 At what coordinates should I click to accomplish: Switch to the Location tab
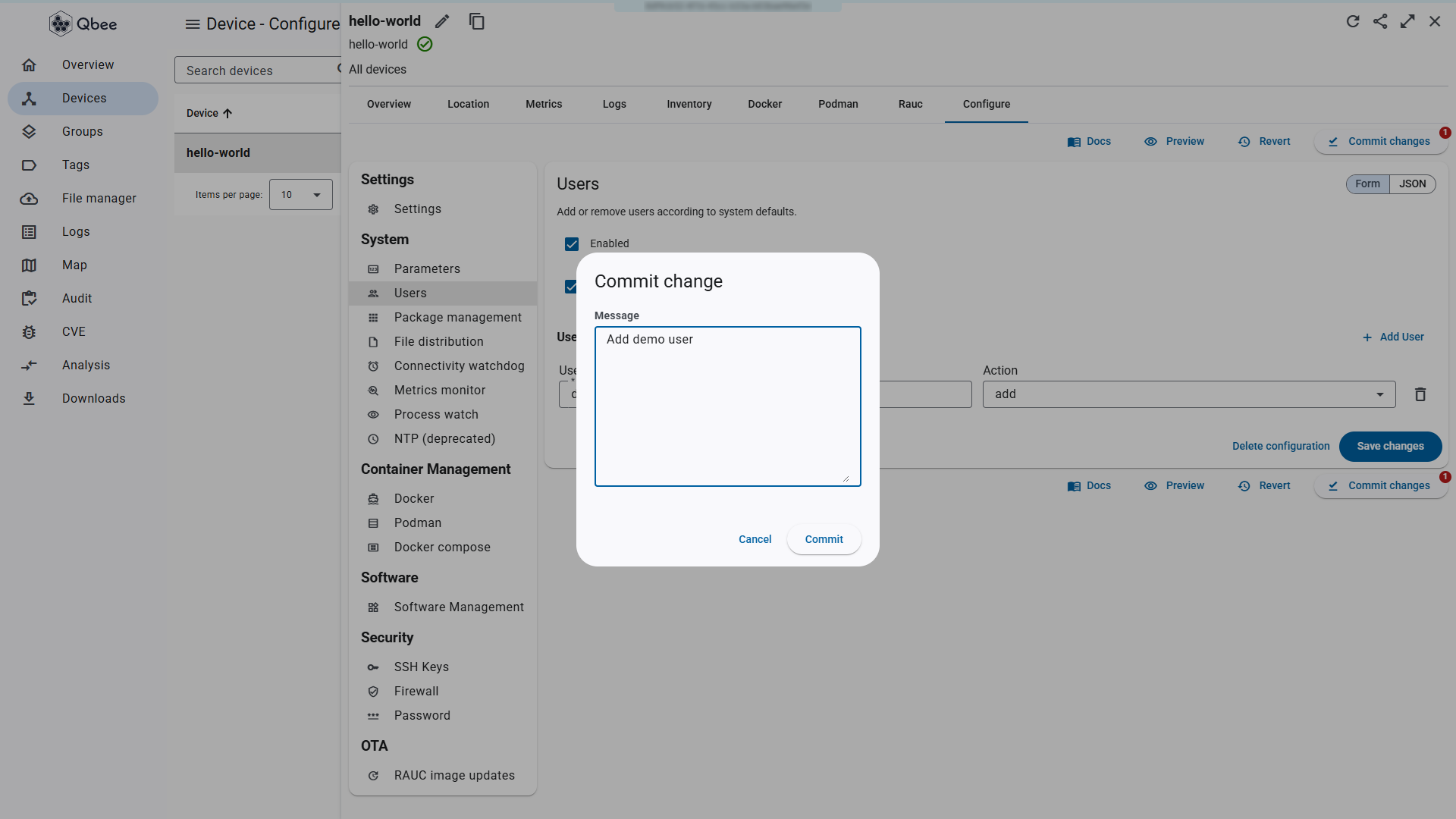(x=469, y=105)
